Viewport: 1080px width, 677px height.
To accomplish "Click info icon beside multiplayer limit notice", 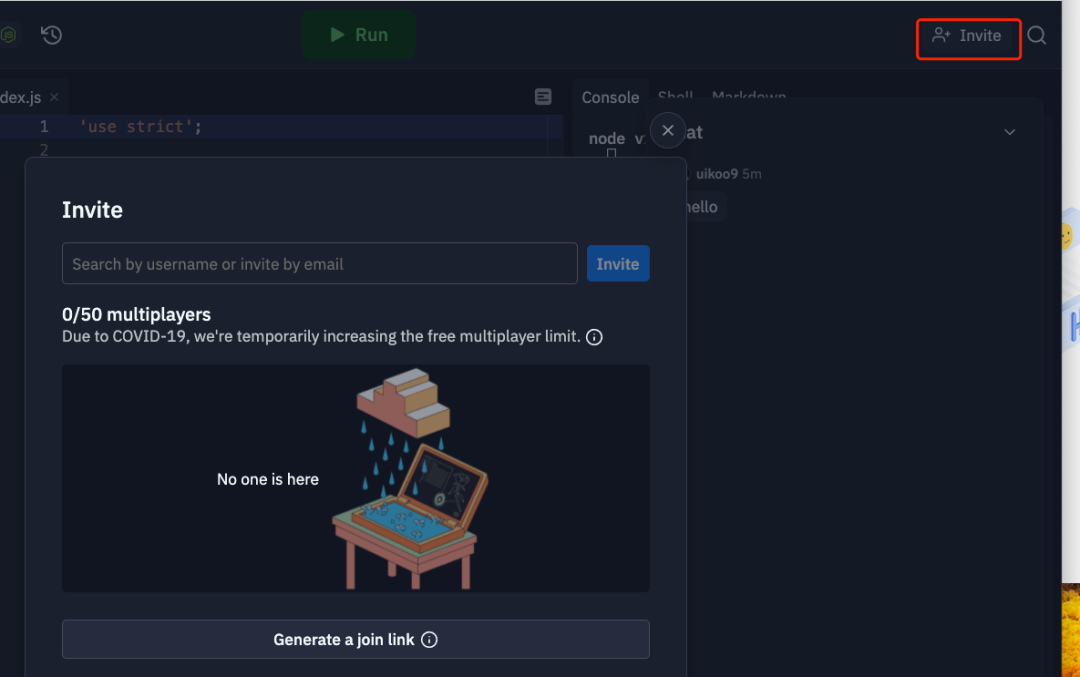I will (x=594, y=337).
